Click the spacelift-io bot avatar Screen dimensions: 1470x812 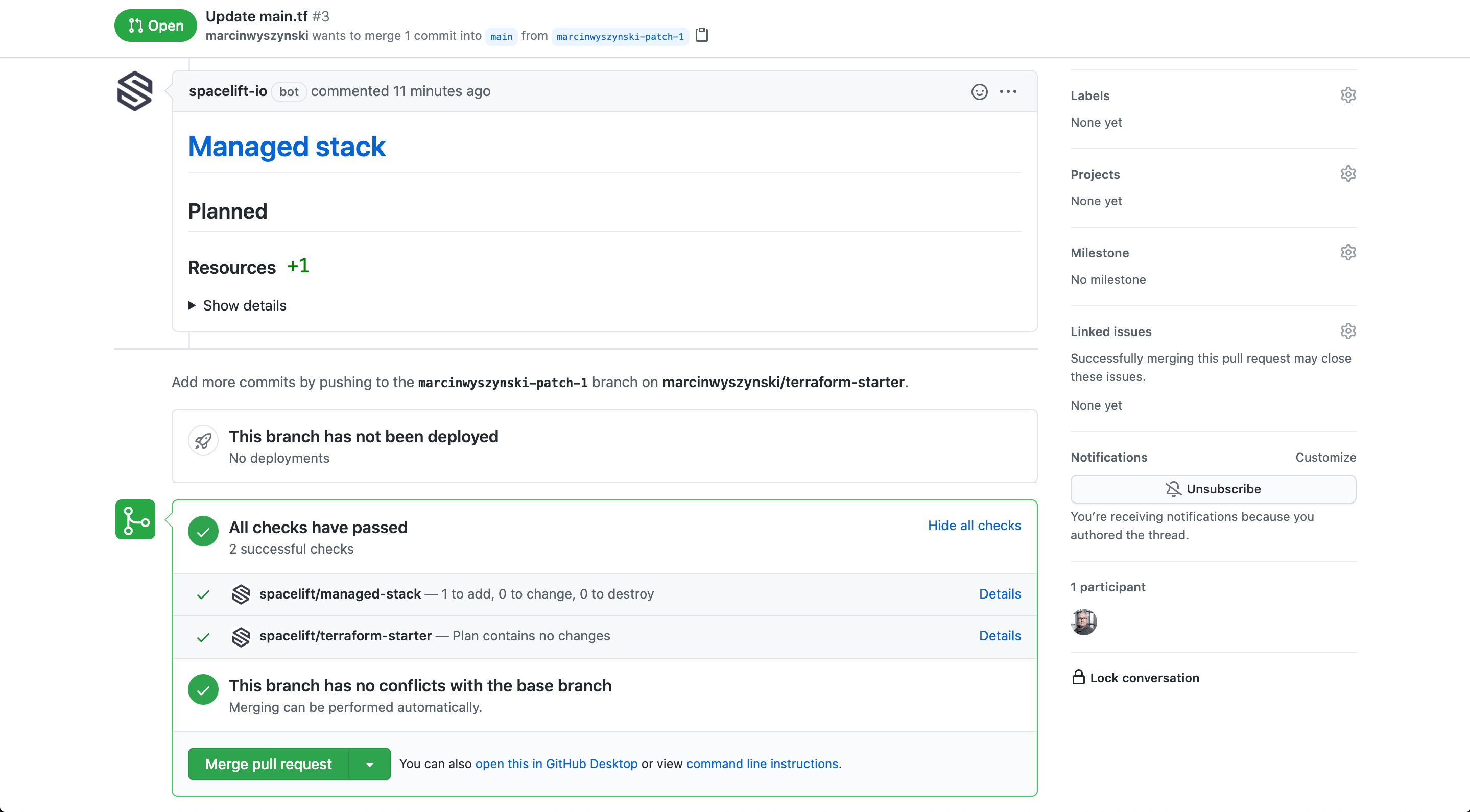pyautogui.click(x=135, y=91)
